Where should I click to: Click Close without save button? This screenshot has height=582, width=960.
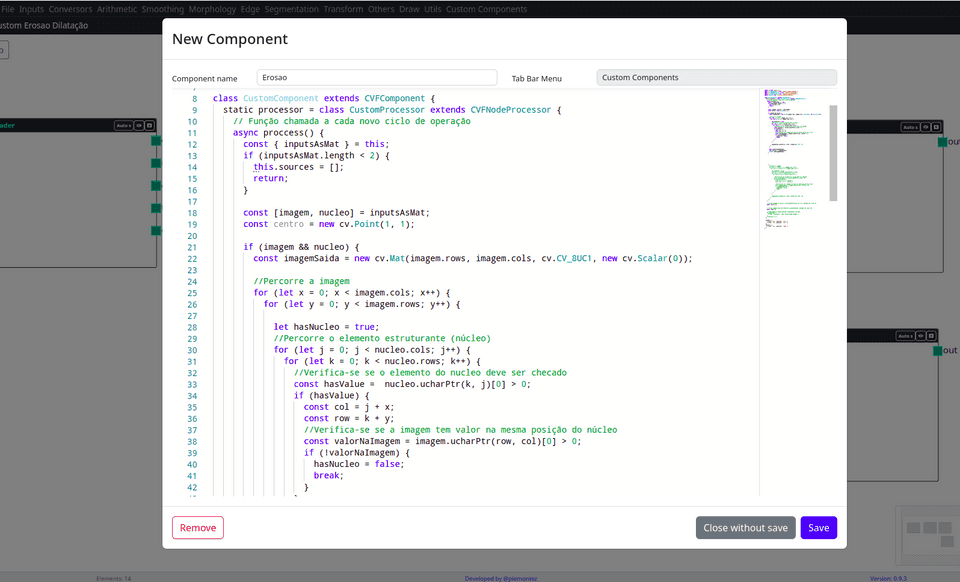pos(745,528)
